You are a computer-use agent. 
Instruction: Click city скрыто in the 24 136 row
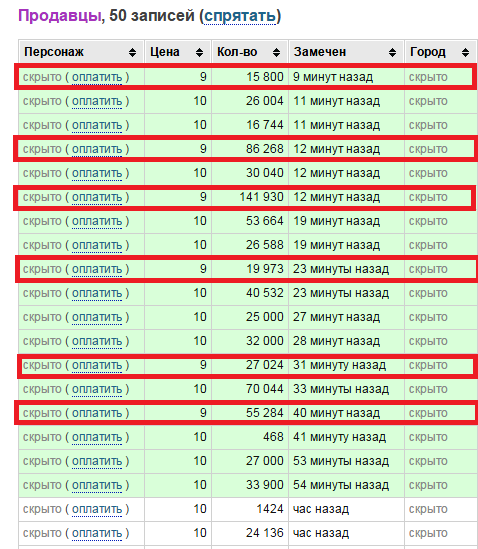(428, 533)
